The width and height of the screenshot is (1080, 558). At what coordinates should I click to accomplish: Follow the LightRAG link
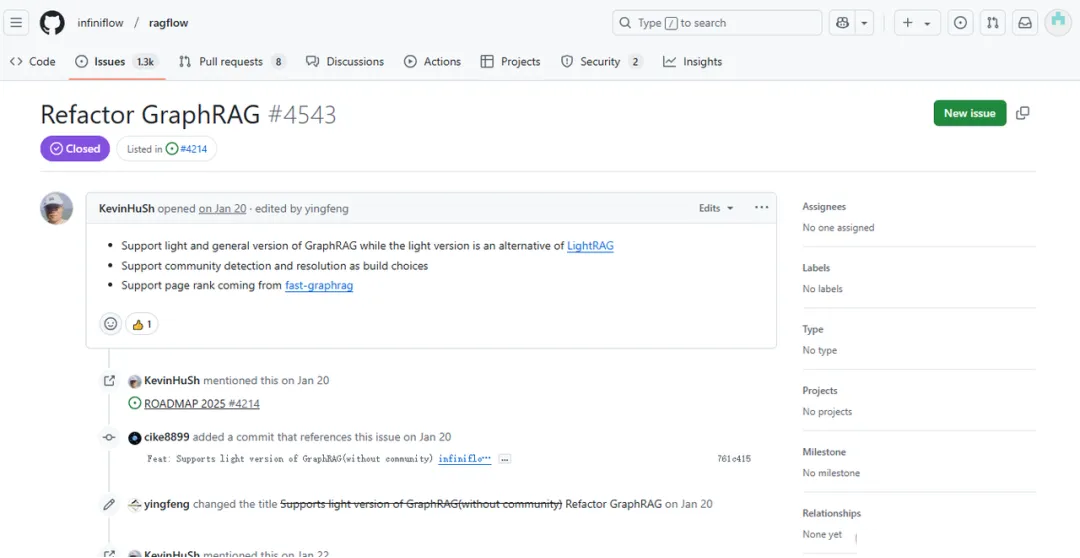click(590, 245)
